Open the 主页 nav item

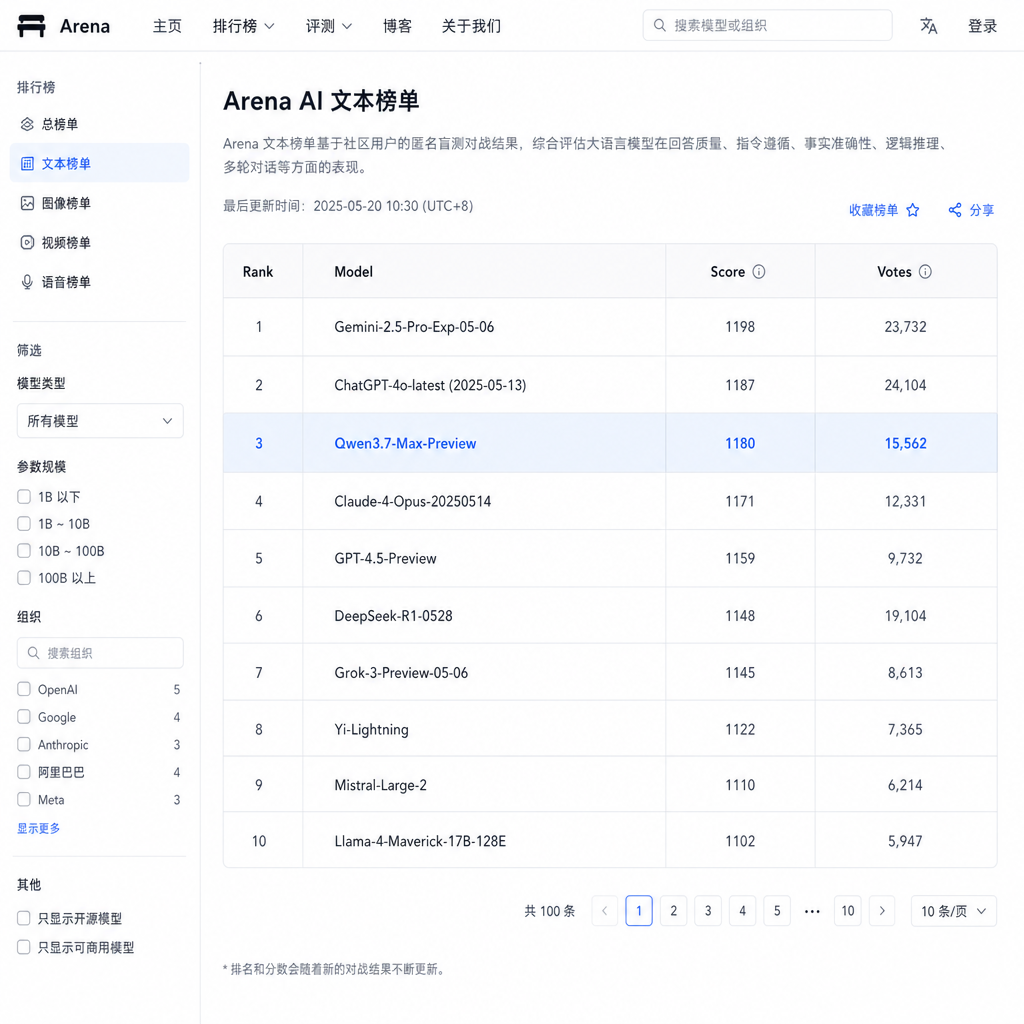pyautogui.click(x=167, y=26)
